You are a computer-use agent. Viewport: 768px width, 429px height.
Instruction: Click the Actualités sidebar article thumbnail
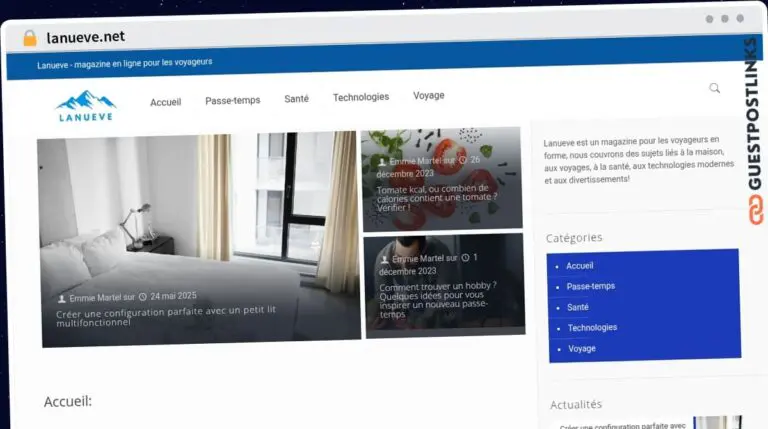coord(718,422)
